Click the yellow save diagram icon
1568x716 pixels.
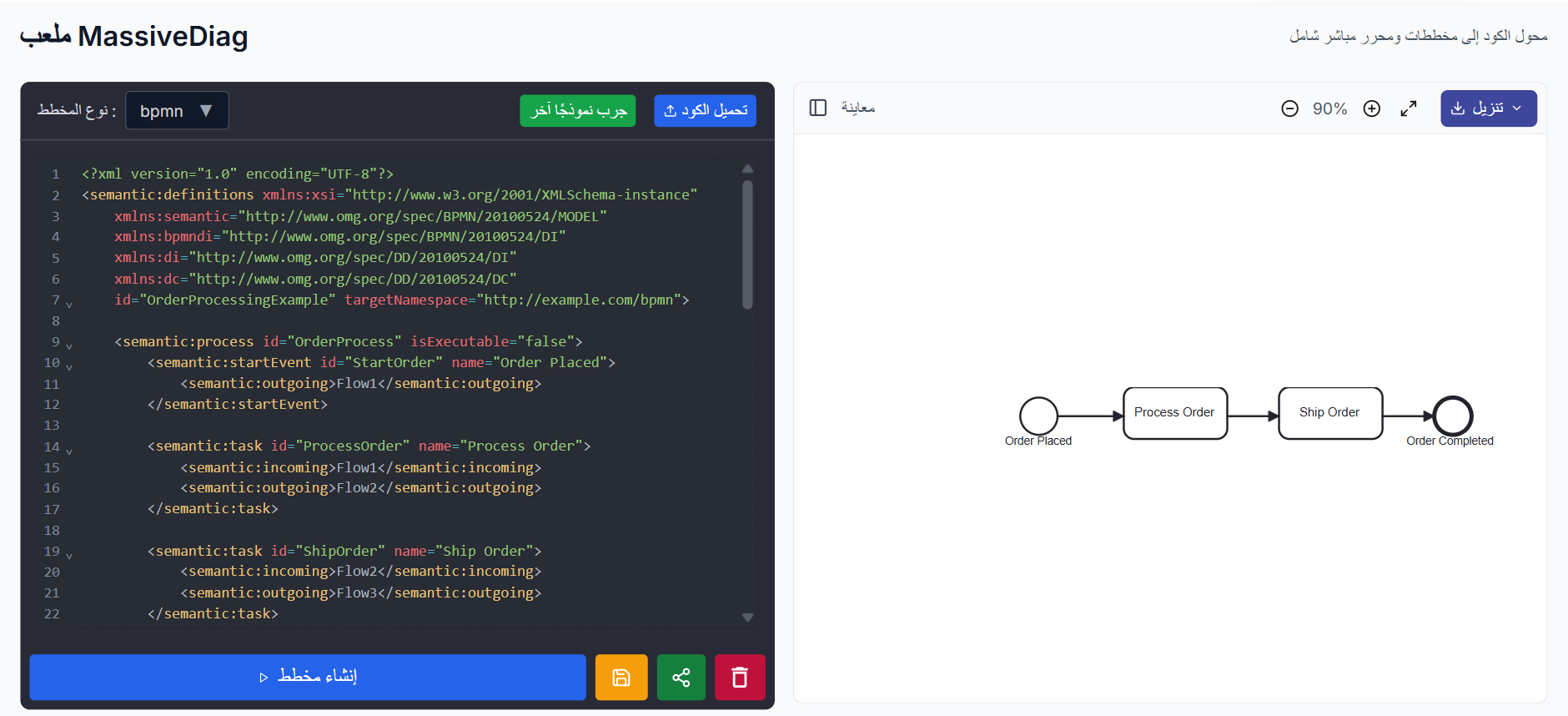pyautogui.click(x=621, y=677)
